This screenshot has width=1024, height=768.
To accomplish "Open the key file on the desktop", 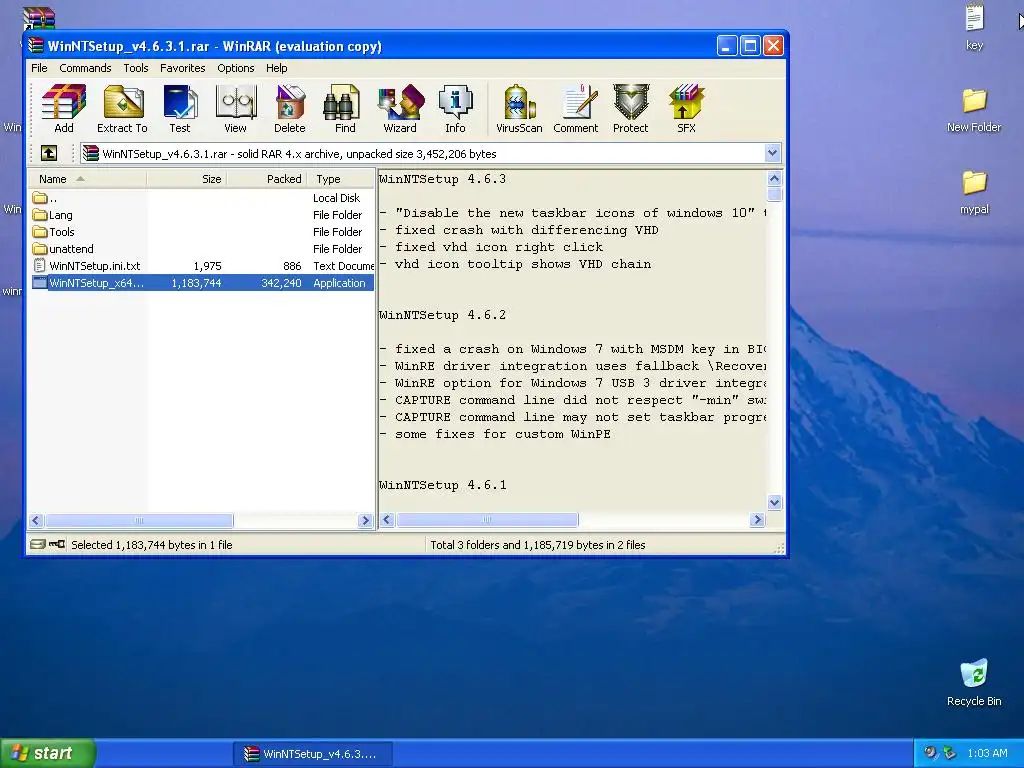I will (x=974, y=26).
